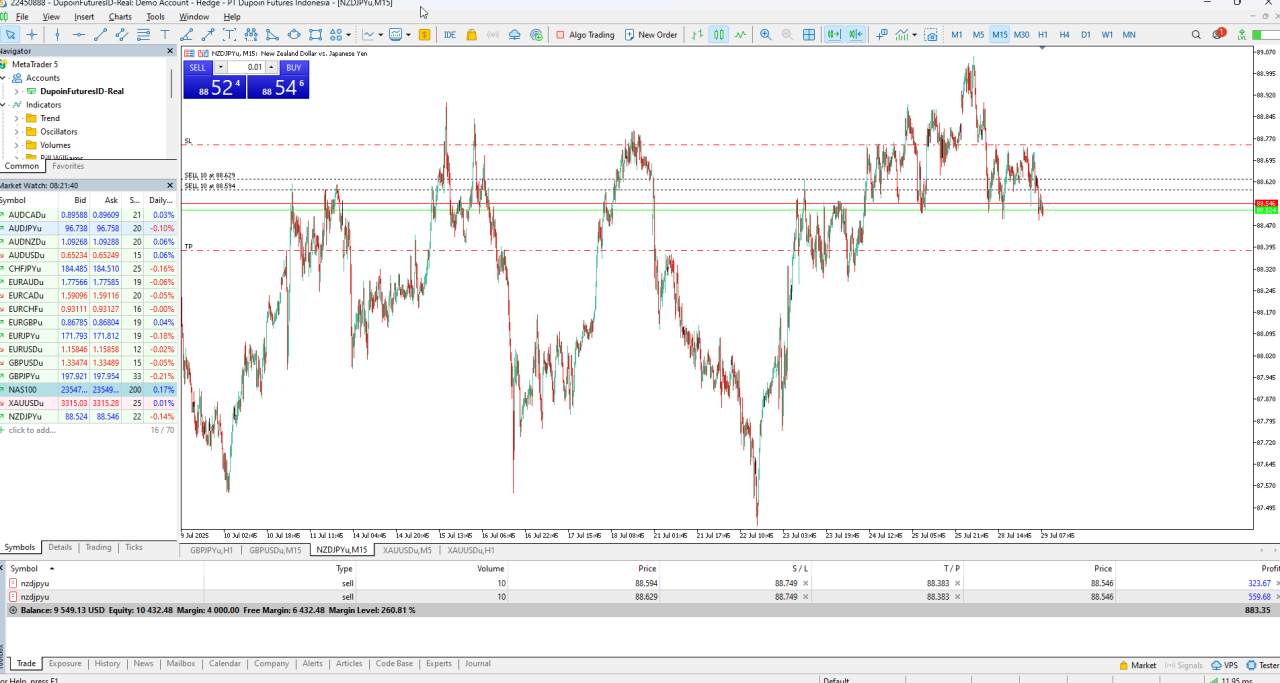Collapse the Indicators tree node
1280x683 pixels.
click(4, 104)
